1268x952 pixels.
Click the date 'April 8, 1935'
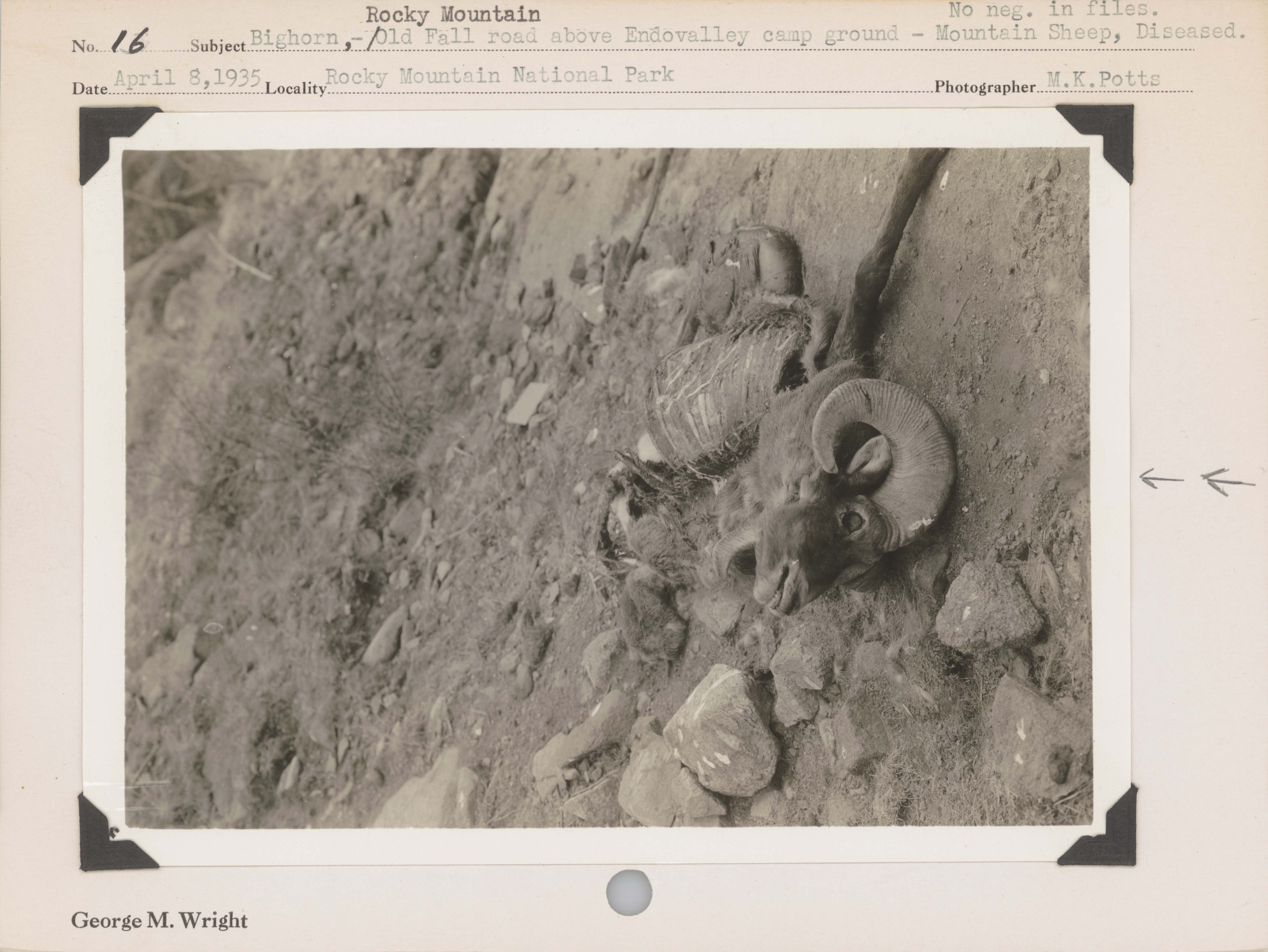pyautogui.click(x=187, y=78)
